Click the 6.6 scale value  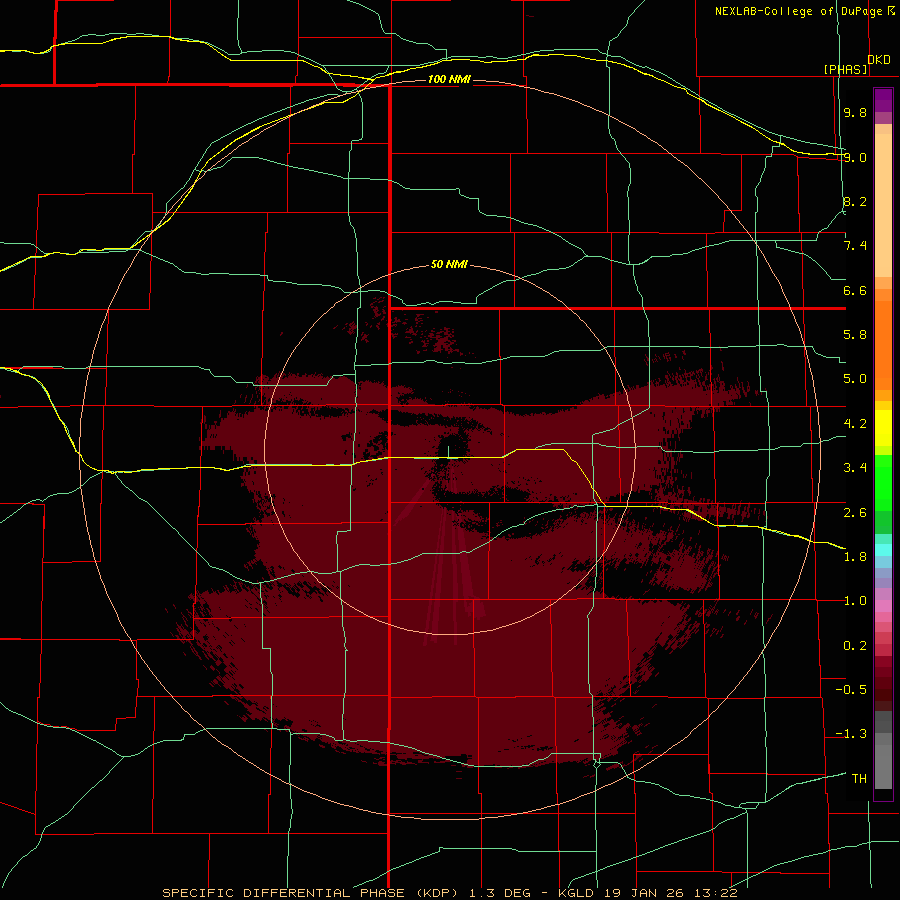[x=855, y=290]
